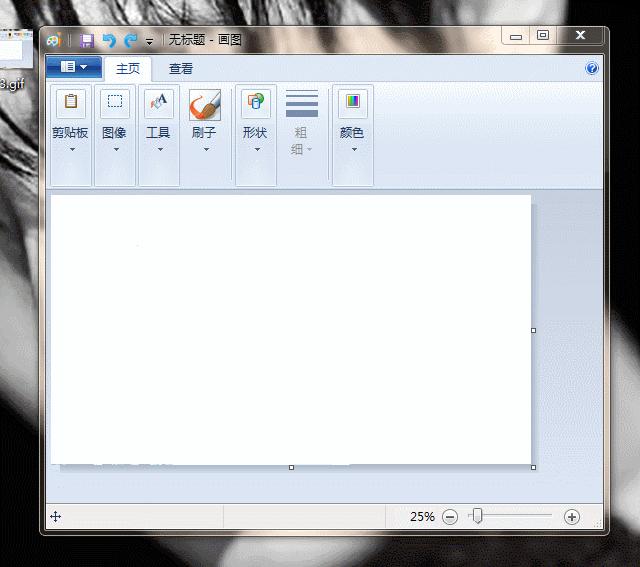This screenshot has height=567, width=640.
Task: Open the blue Paint file menu button
Action: coord(74,67)
